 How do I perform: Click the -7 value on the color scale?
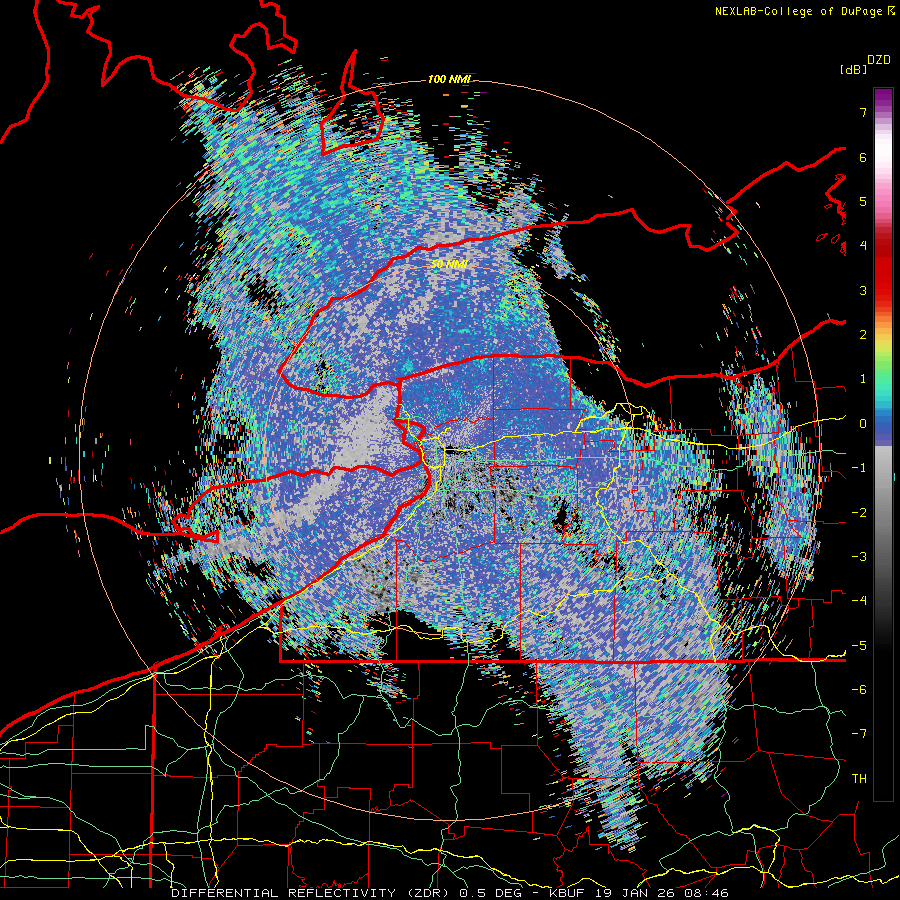(x=859, y=734)
